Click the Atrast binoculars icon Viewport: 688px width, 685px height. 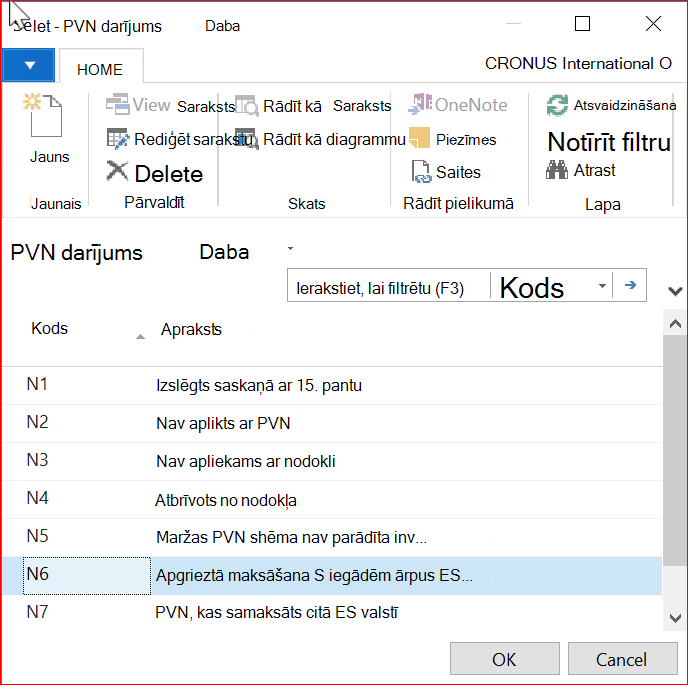557,170
